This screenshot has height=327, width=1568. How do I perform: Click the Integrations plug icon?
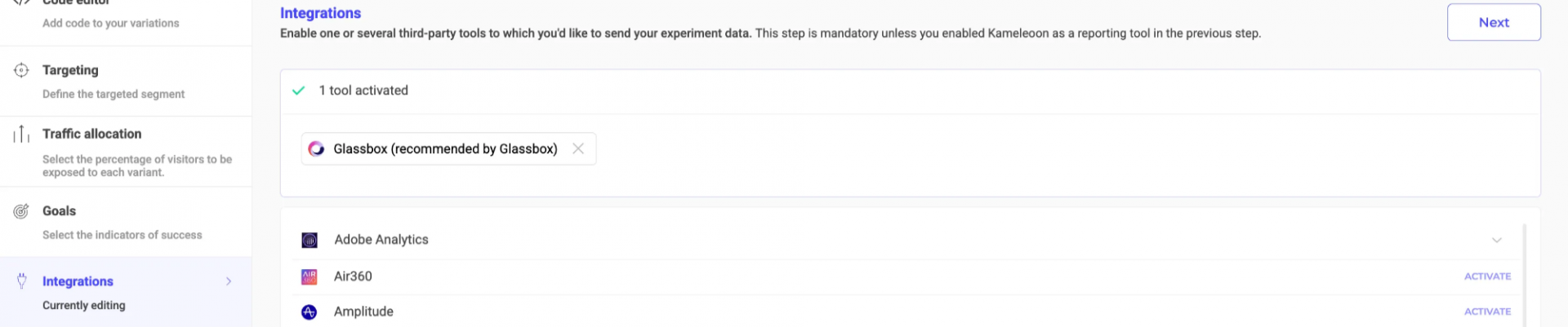(22, 281)
